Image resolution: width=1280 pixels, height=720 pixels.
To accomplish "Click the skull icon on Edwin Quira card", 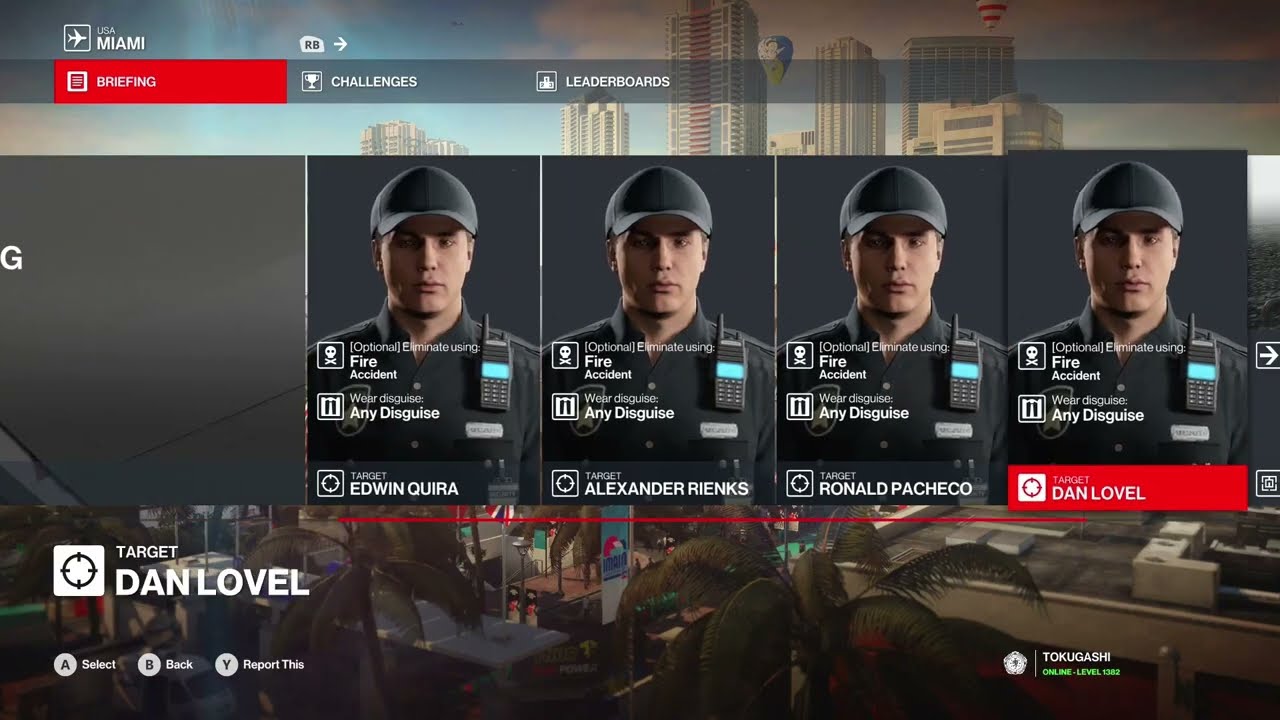I will coord(330,355).
